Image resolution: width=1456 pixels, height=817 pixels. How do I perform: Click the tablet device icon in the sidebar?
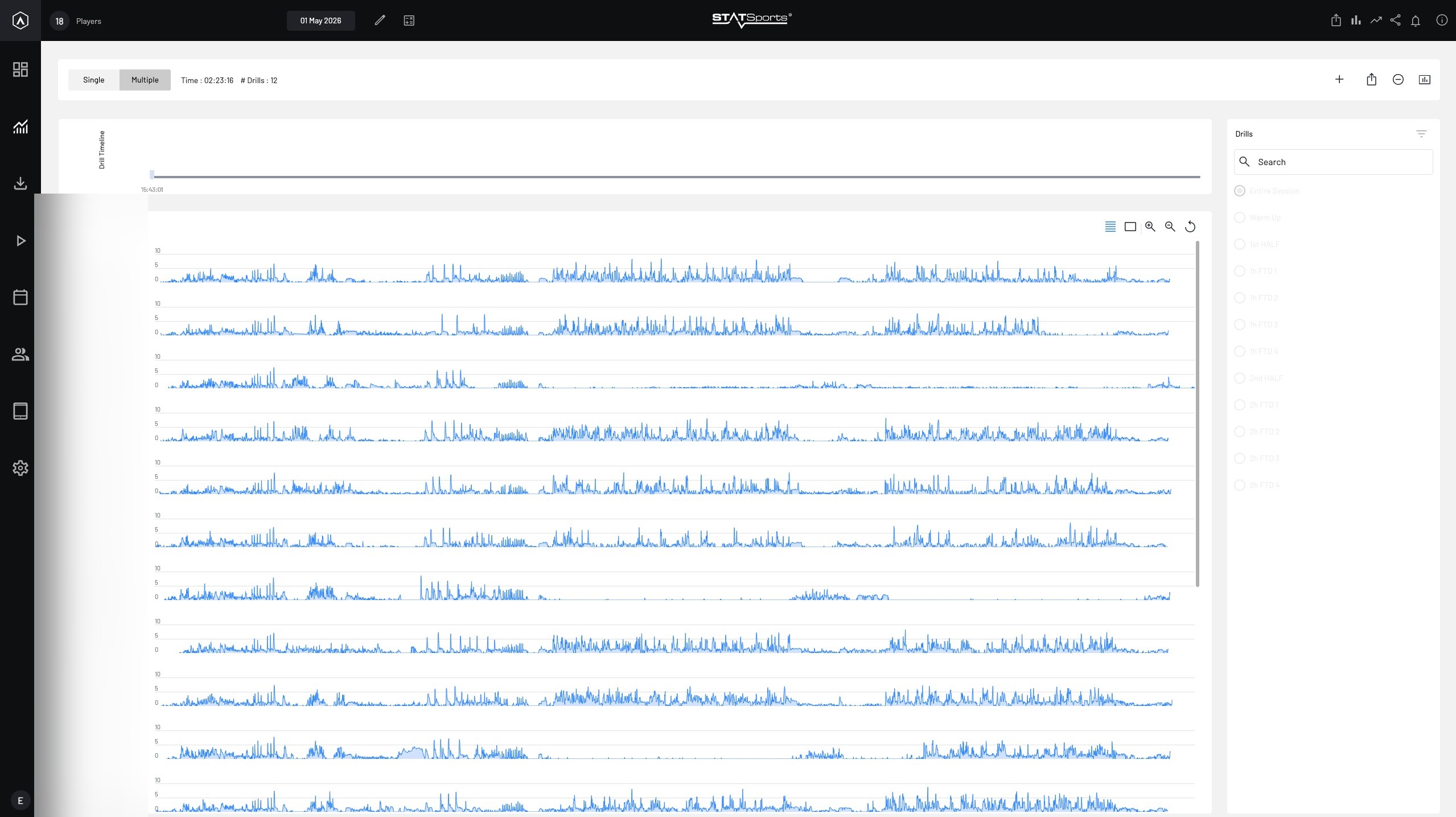point(20,411)
